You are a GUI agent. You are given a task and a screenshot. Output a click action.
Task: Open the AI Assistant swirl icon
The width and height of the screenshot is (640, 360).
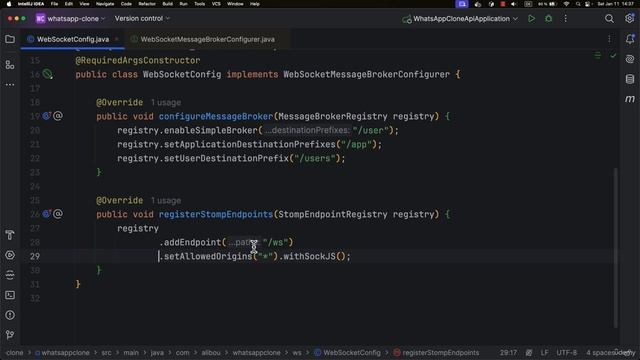(630, 59)
